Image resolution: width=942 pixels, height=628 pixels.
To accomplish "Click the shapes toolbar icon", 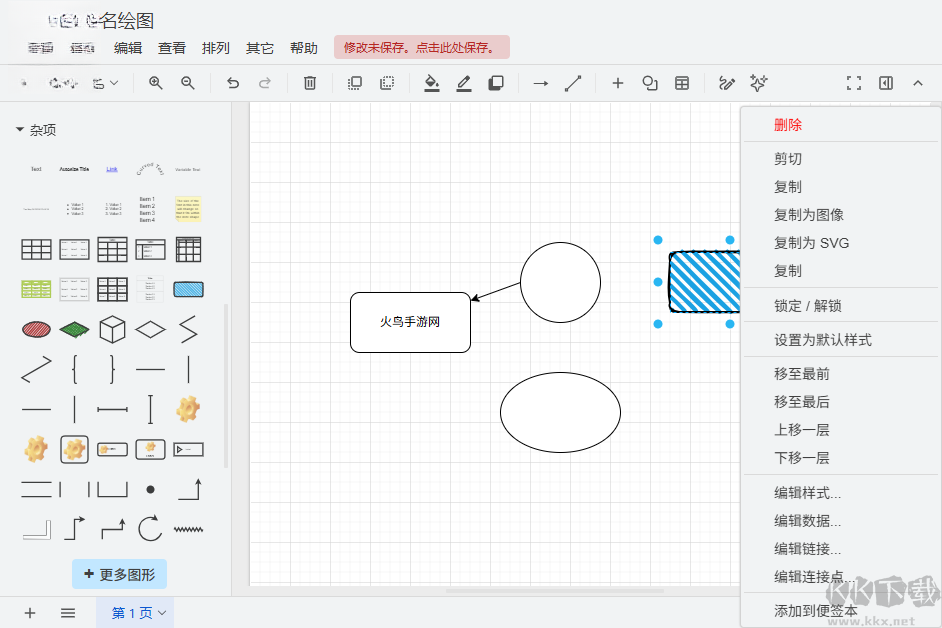I will [650, 83].
